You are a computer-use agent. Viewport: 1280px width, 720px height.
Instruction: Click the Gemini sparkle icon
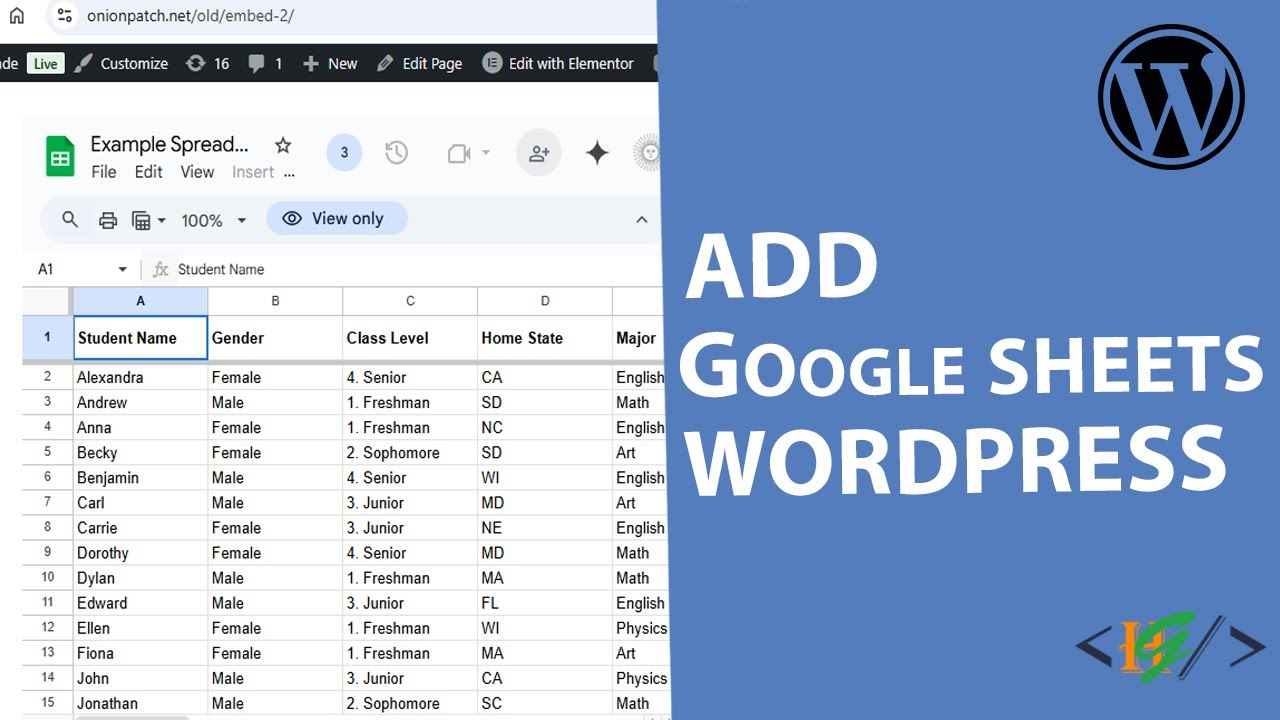597,153
